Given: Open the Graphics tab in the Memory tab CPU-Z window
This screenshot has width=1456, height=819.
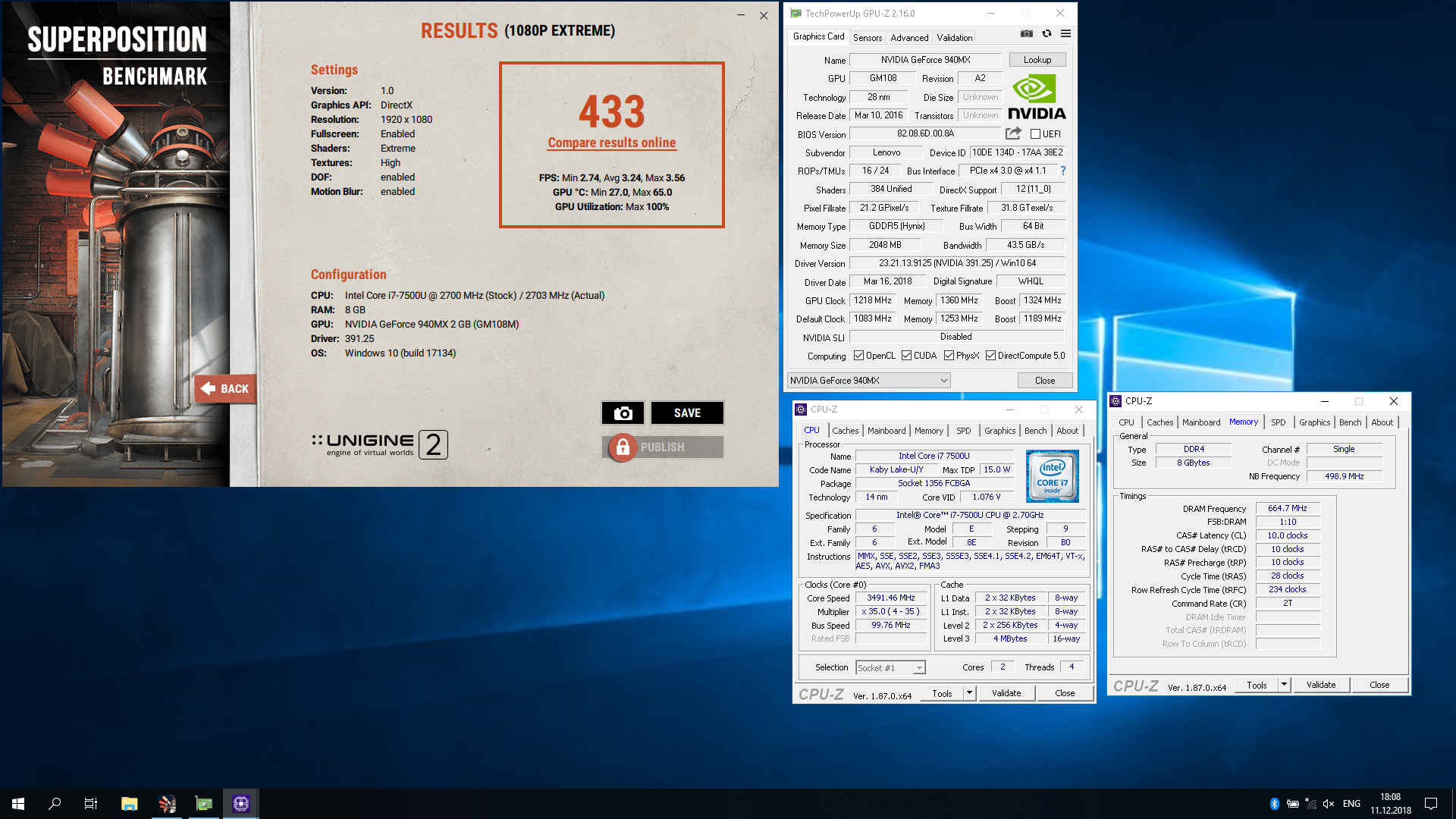Looking at the screenshot, I should [1314, 422].
